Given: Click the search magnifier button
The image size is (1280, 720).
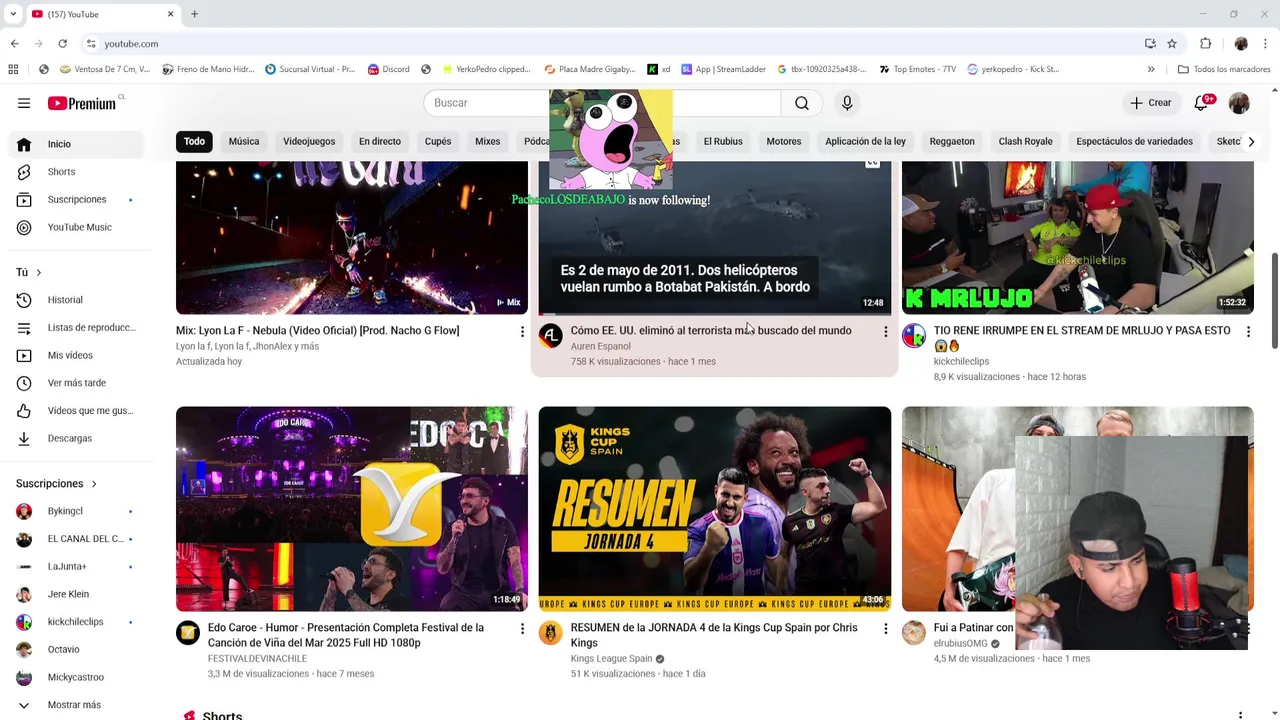Looking at the screenshot, I should [x=802, y=103].
